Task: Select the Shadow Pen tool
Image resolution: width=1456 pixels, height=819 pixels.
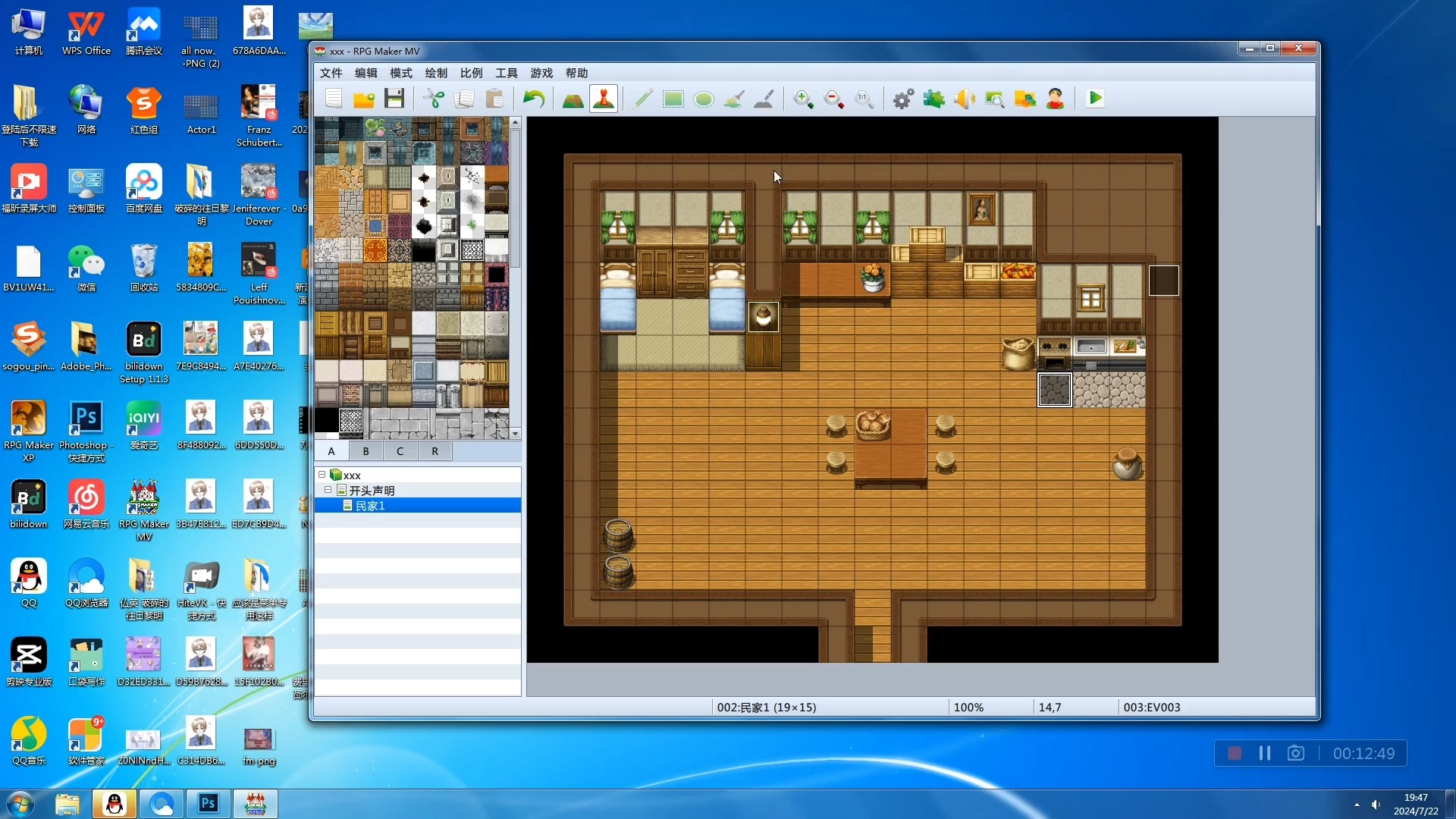Action: tap(764, 99)
